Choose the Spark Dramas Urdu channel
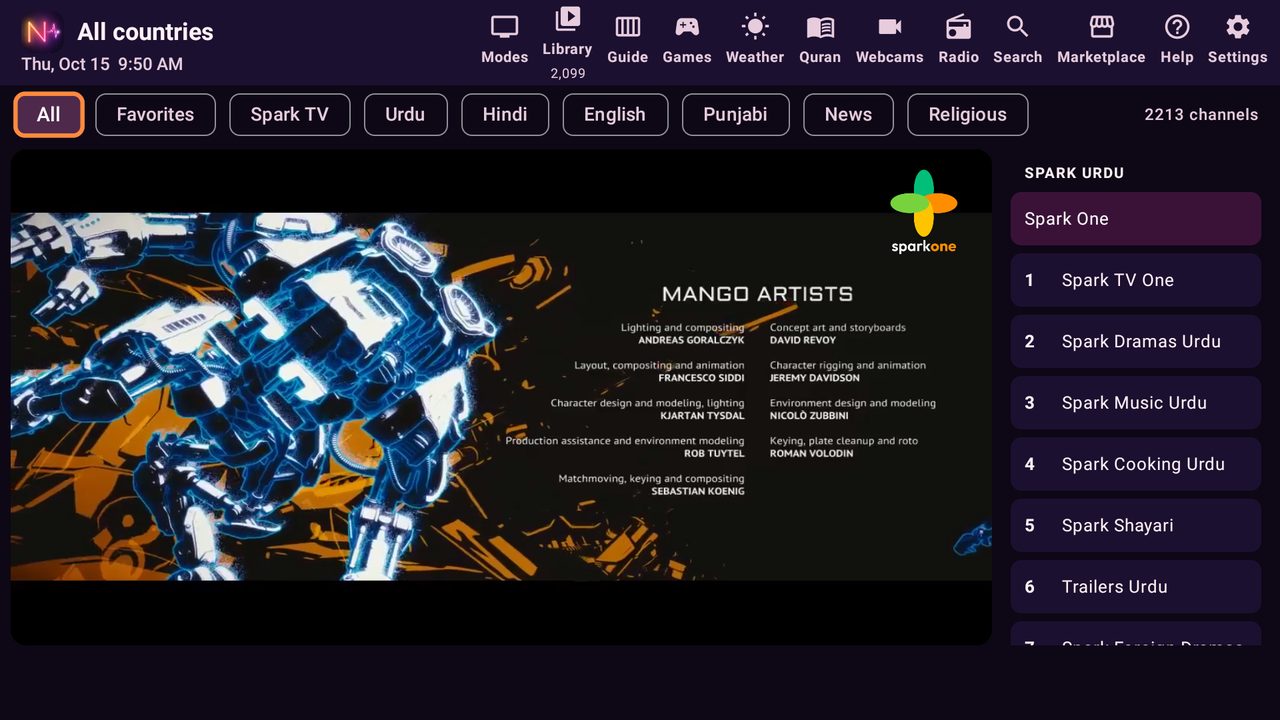Viewport: 1280px width, 720px height. pos(1136,341)
